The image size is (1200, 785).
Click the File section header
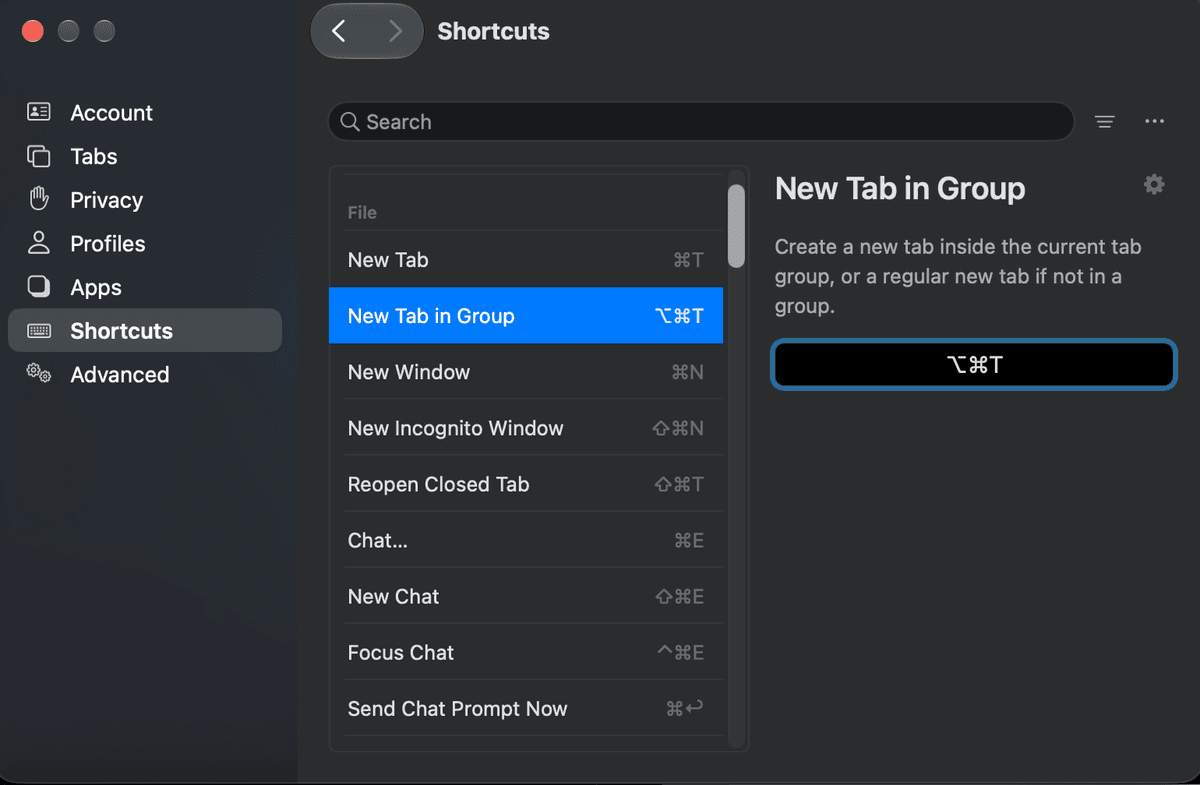pyautogui.click(x=362, y=213)
